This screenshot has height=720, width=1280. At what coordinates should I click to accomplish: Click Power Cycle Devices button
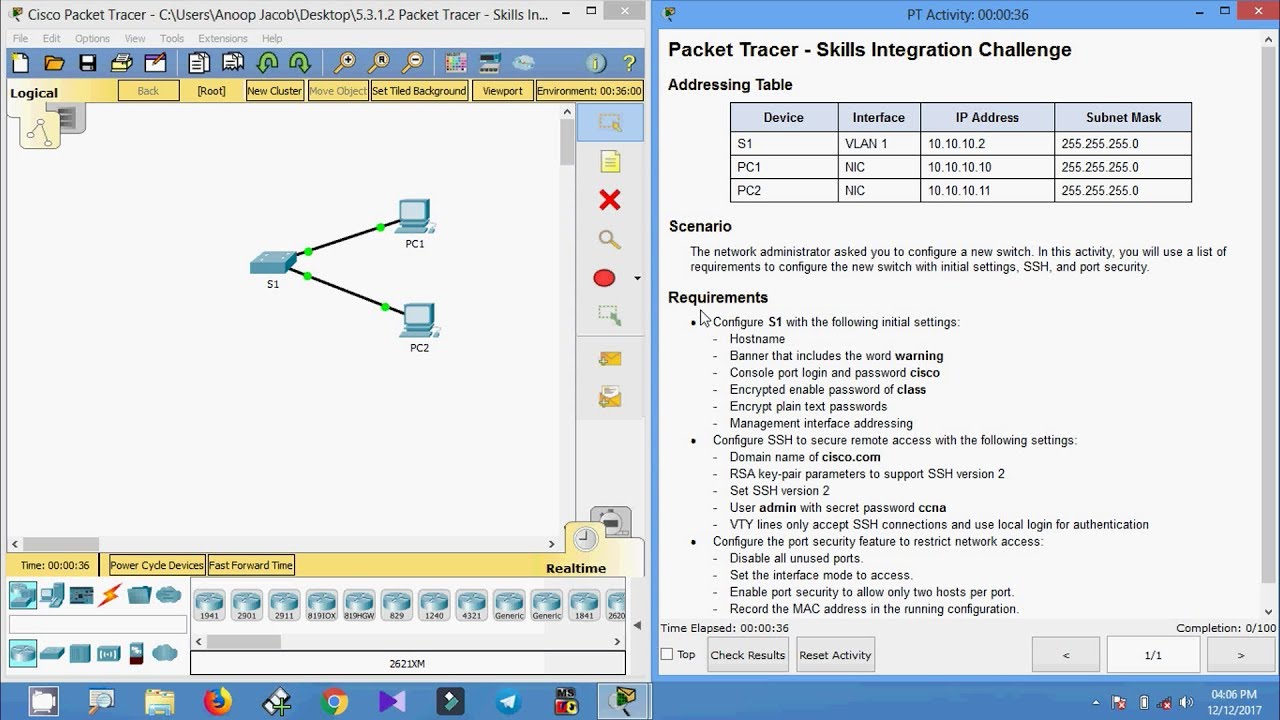157,565
